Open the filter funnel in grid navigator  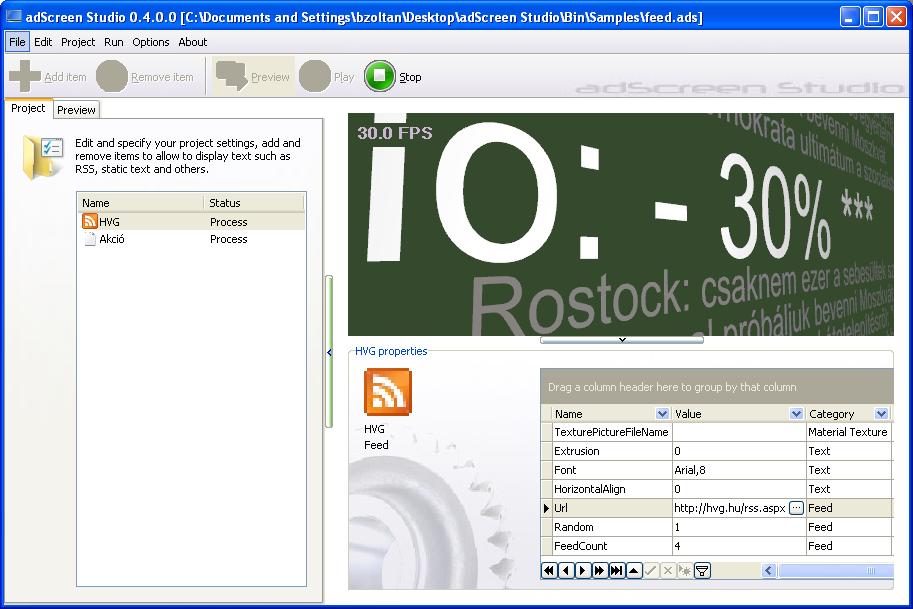702,571
